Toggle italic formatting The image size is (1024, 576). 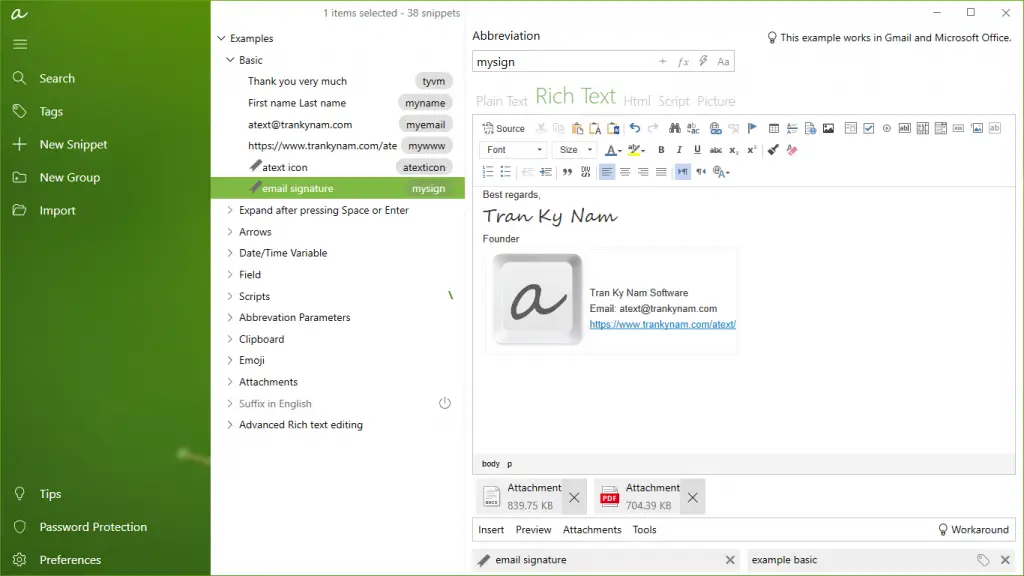(x=679, y=150)
